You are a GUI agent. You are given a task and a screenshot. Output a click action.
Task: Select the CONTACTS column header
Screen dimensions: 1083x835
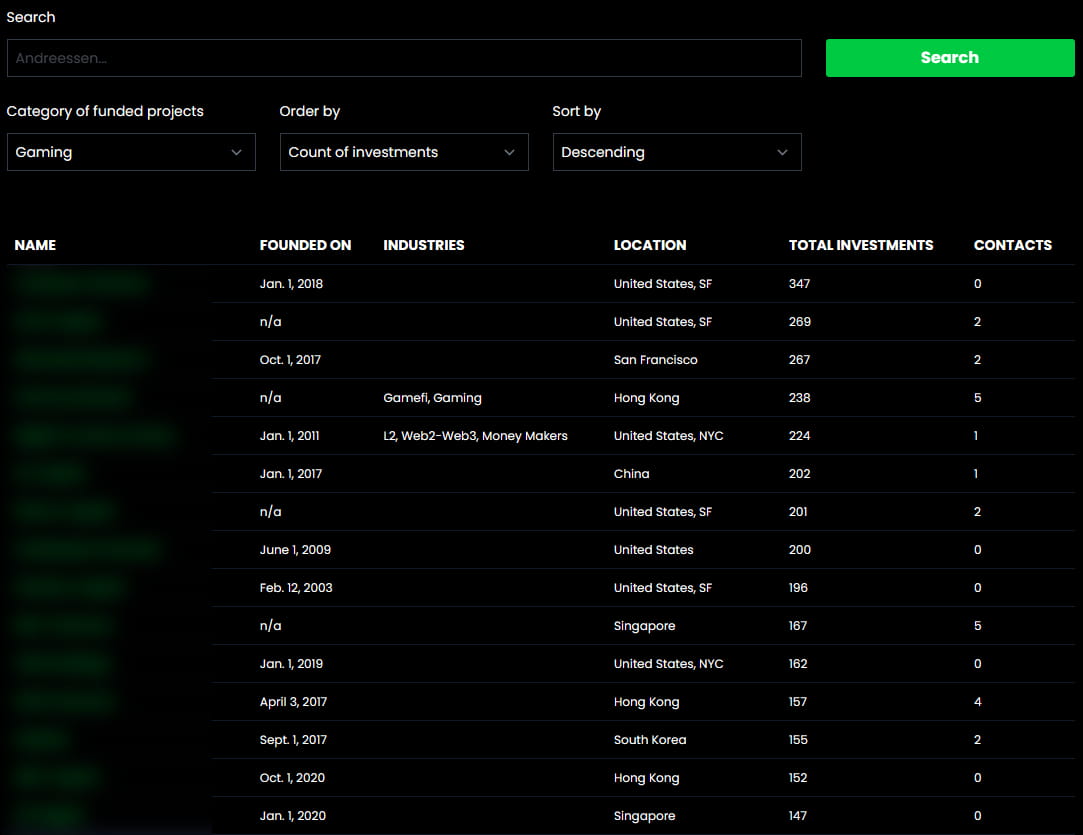1012,245
